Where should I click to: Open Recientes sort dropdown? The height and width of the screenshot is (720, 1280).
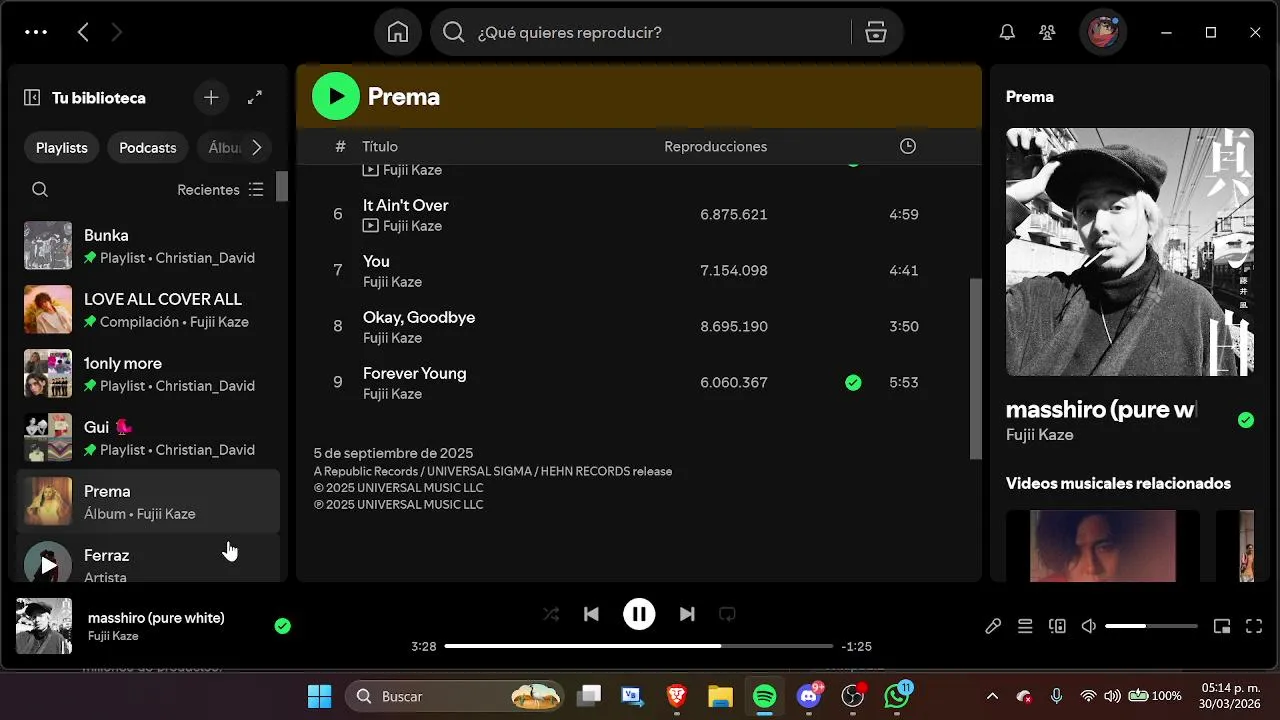click(x=220, y=189)
